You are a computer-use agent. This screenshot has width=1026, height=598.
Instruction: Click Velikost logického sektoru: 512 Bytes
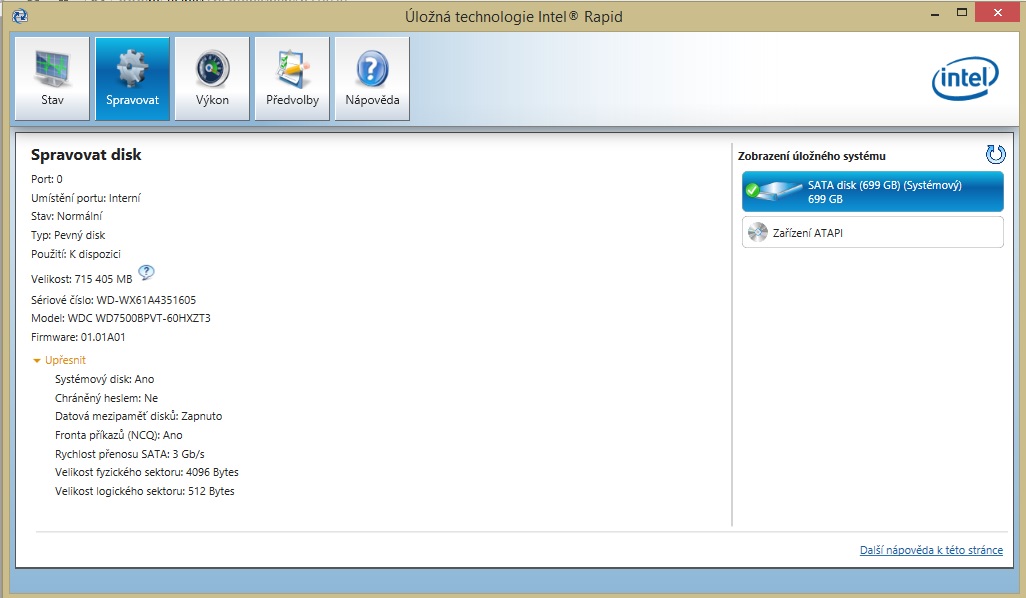pos(145,491)
